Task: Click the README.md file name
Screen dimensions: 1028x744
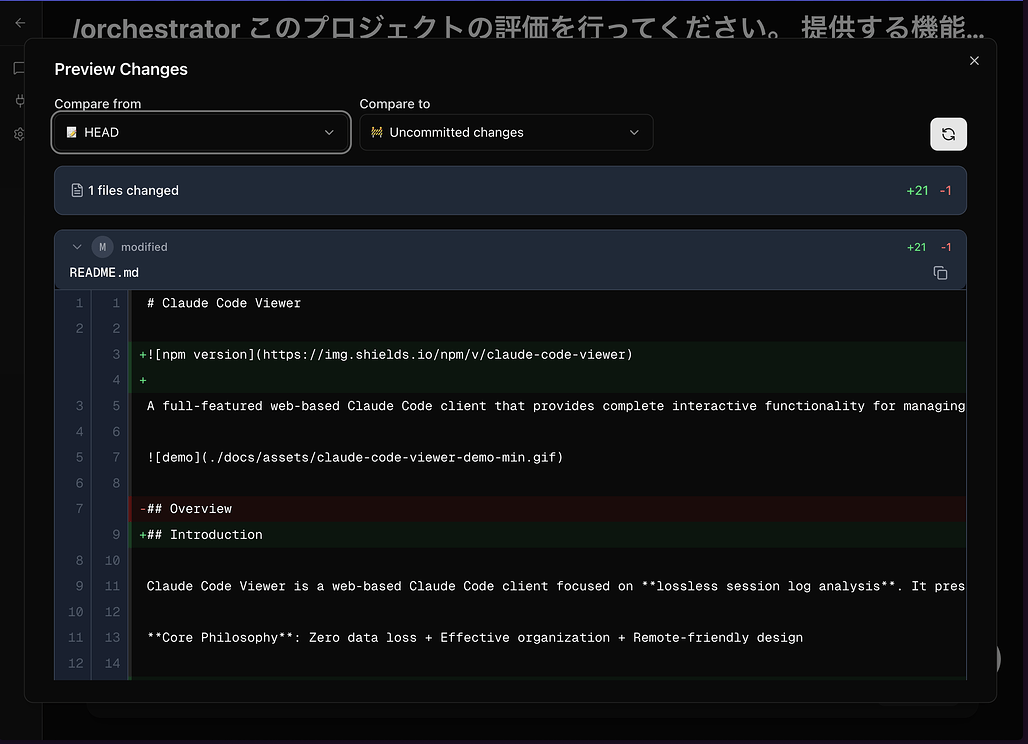Action: [x=104, y=272]
